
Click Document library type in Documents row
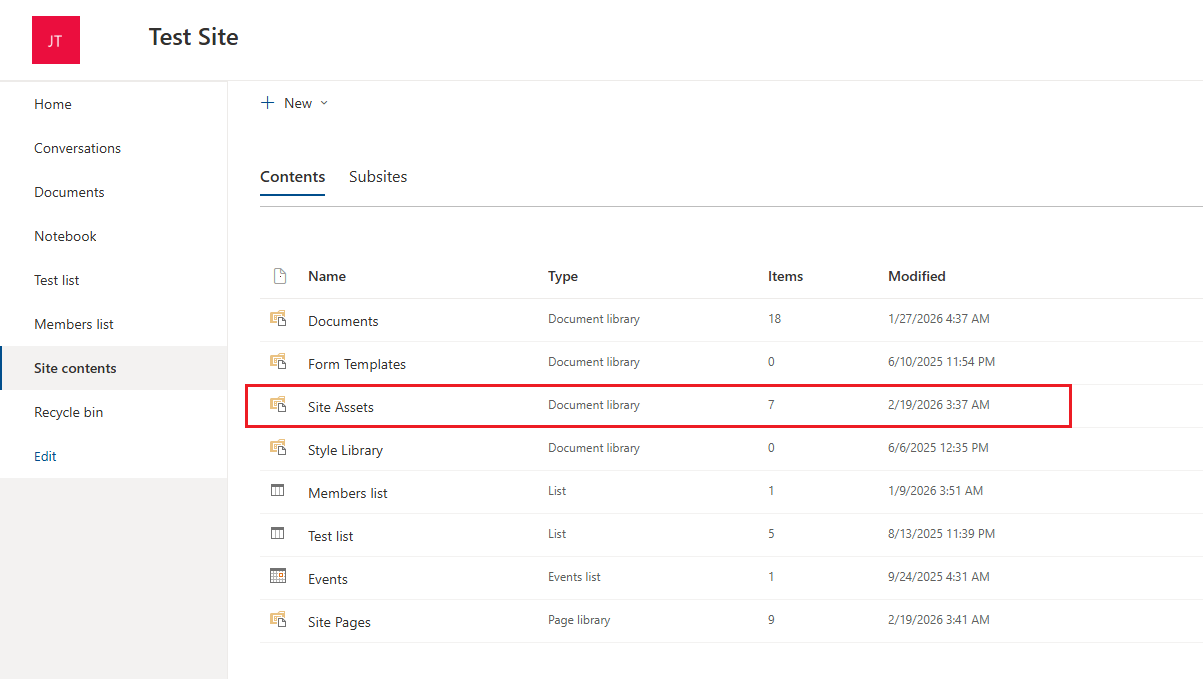594,319
